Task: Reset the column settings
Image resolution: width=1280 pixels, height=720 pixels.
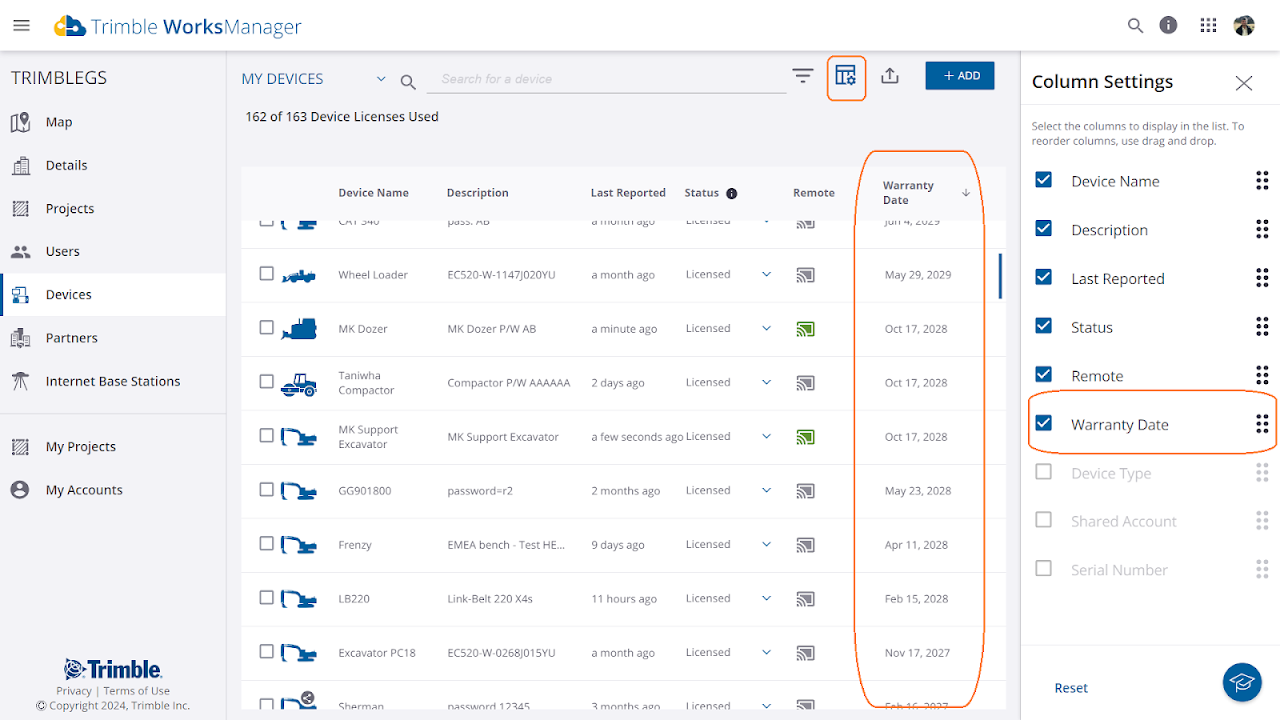Action: pos(1071,688)
